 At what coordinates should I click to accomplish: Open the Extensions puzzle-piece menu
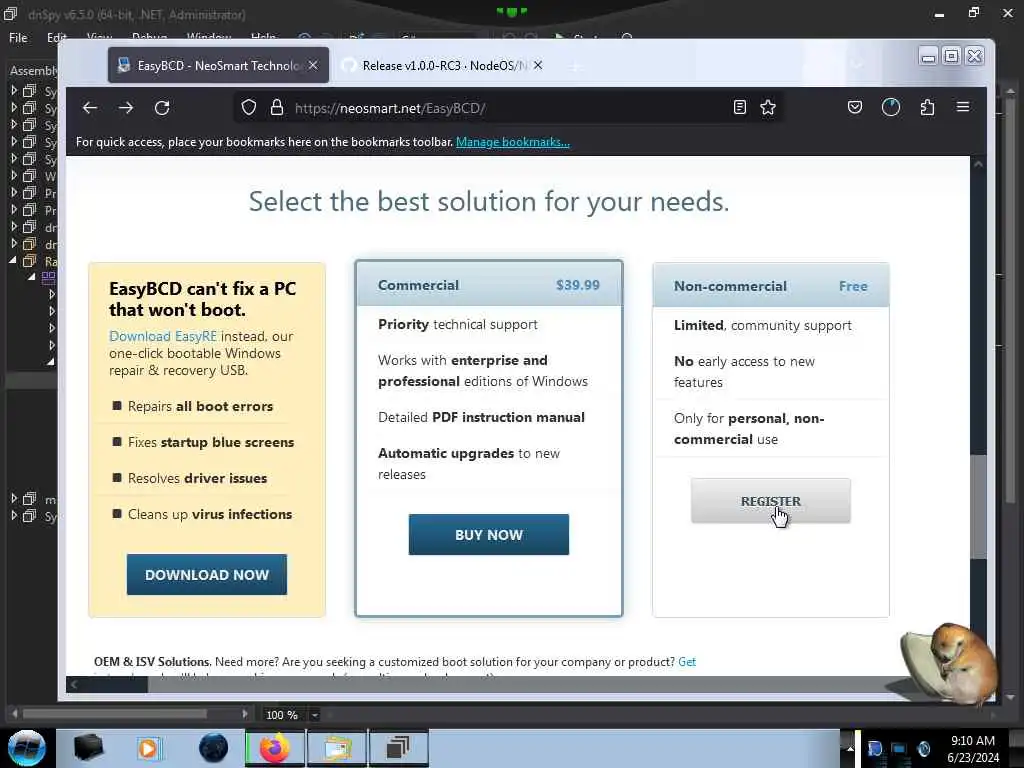(927, 107)
